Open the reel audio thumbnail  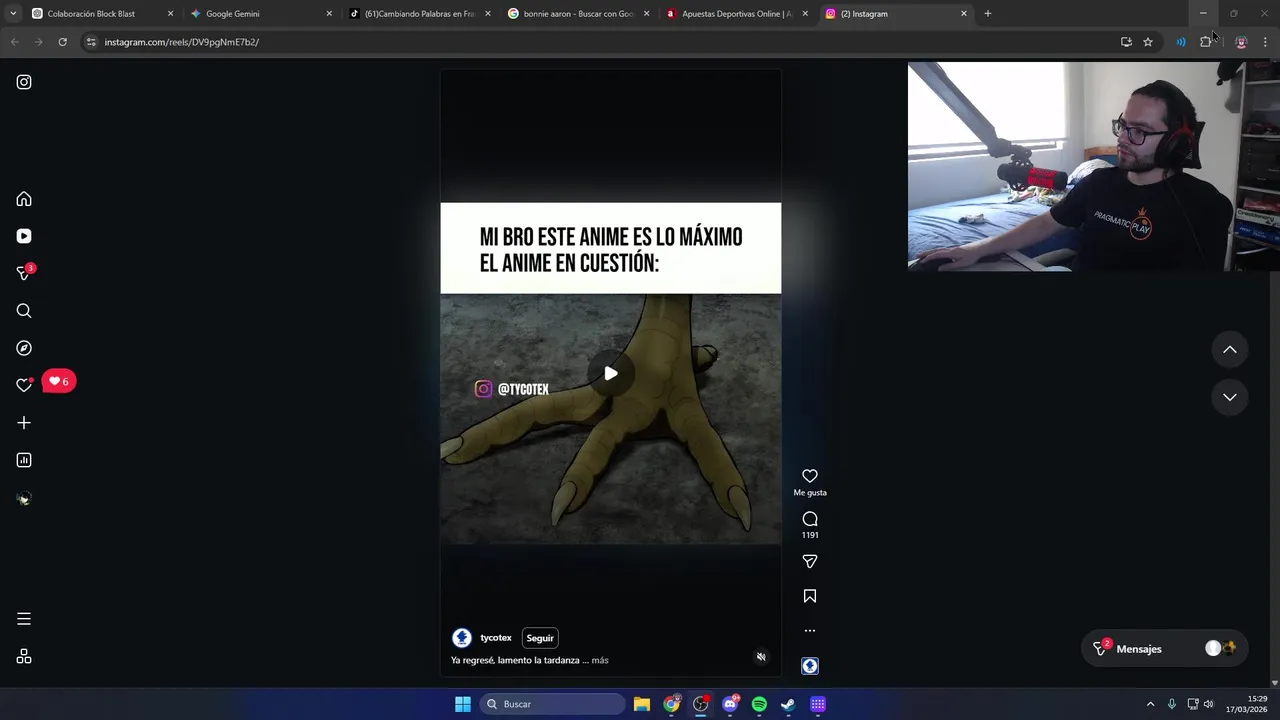810,666
